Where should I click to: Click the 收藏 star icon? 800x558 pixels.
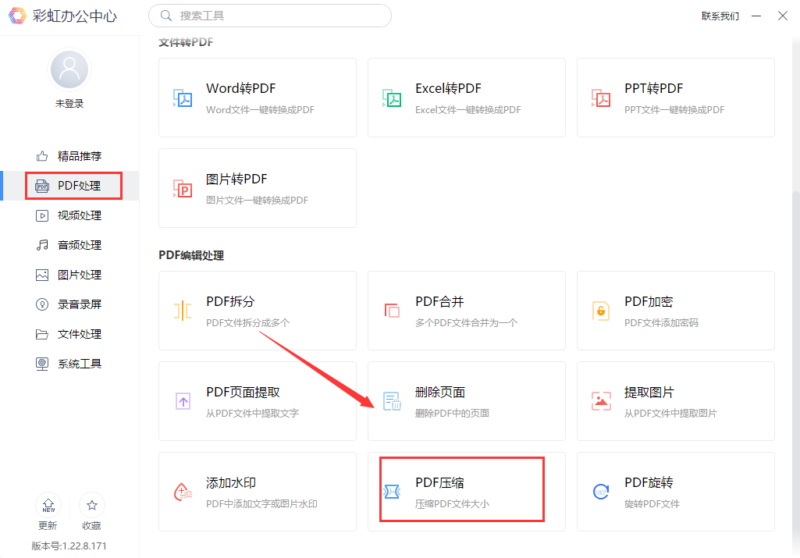[x=92, y=505]
